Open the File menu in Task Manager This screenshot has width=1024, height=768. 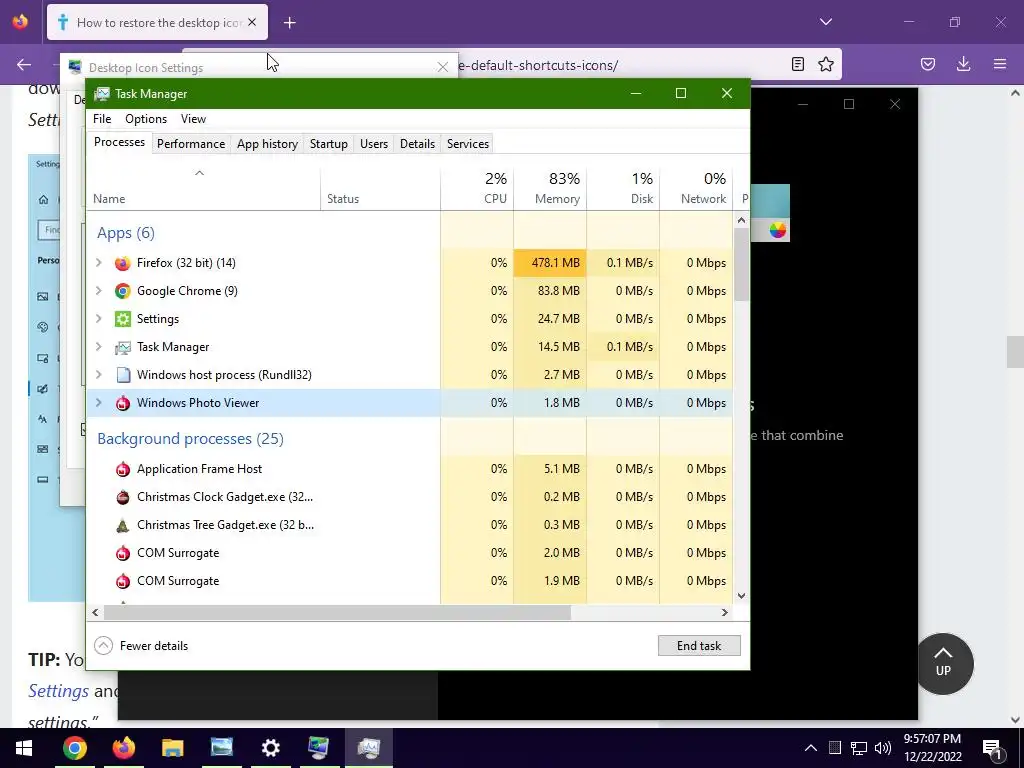coord(102,119)
